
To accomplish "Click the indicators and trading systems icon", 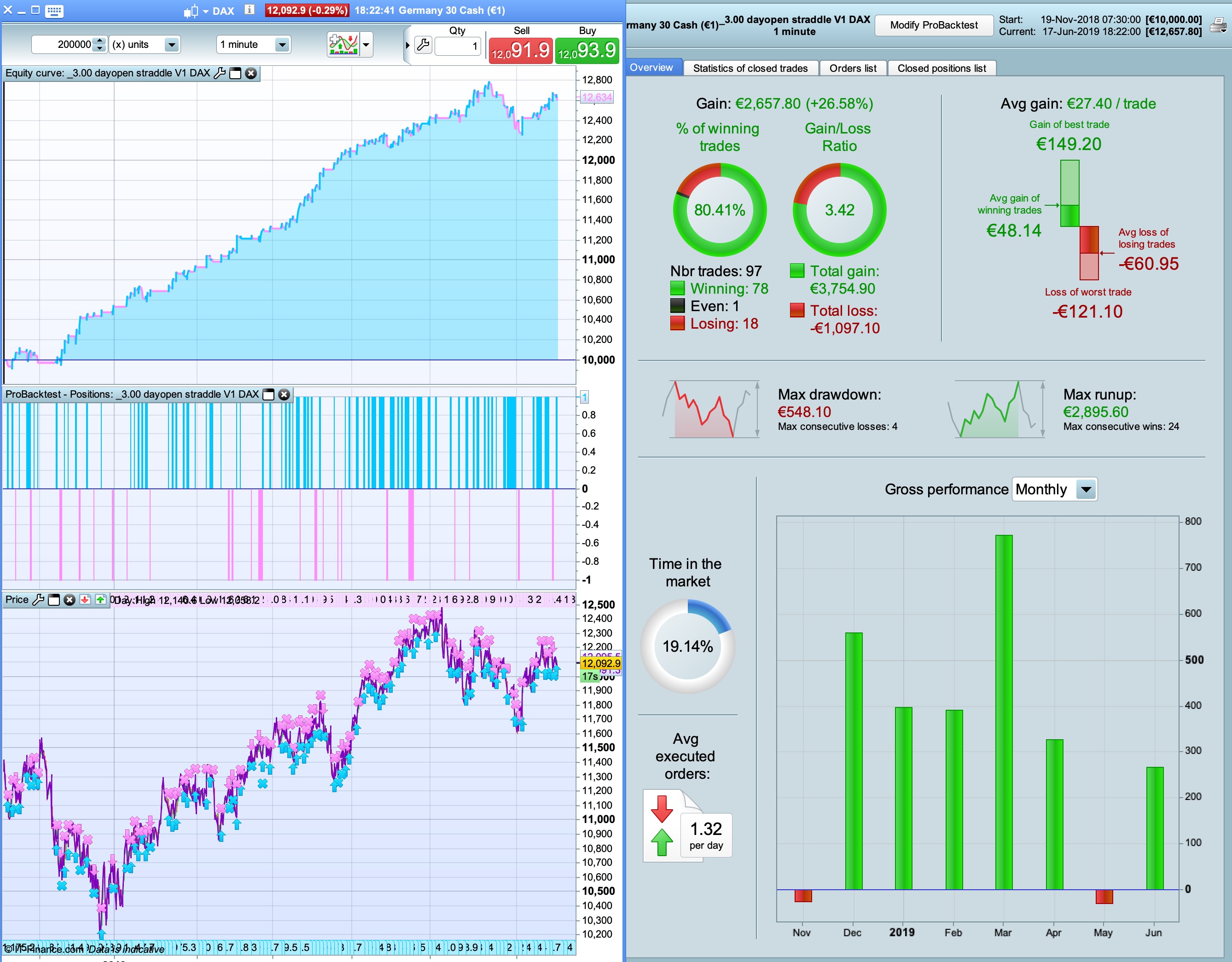I will pyautogui.click(x=343, y=45).
